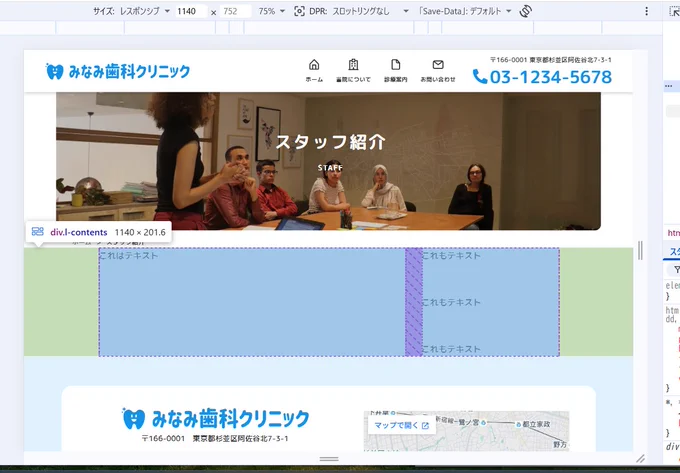Viewport: 680px width, 473px height.
Task: Click the スタッフ紹介 hero heading
Action: pyautogui.click(x=330, y=142)
